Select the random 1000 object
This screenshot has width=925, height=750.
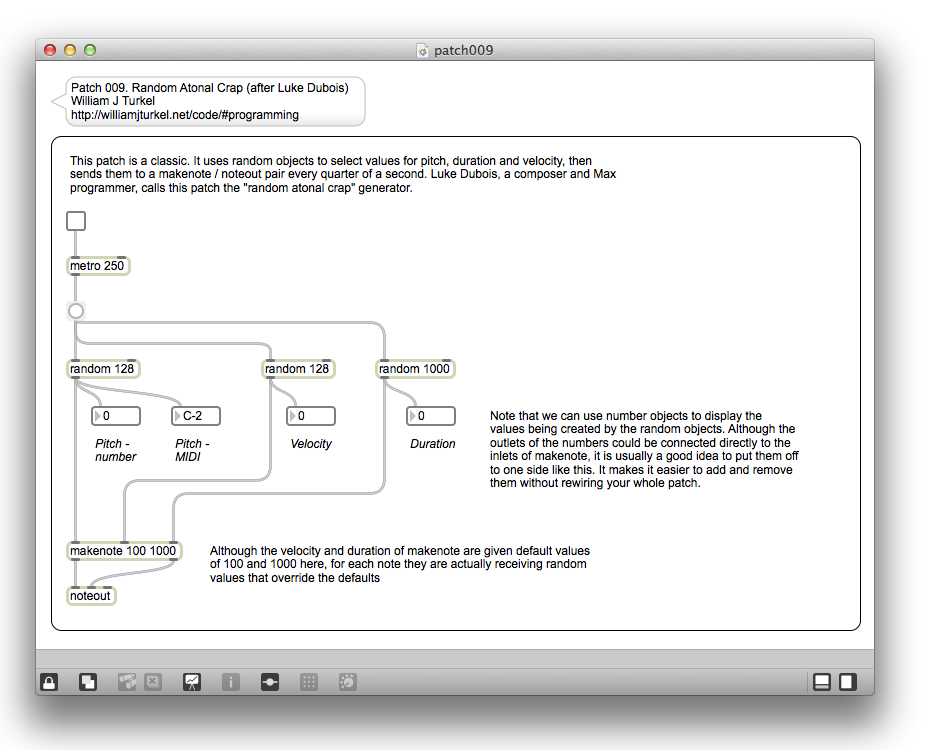tap(414, 369)
